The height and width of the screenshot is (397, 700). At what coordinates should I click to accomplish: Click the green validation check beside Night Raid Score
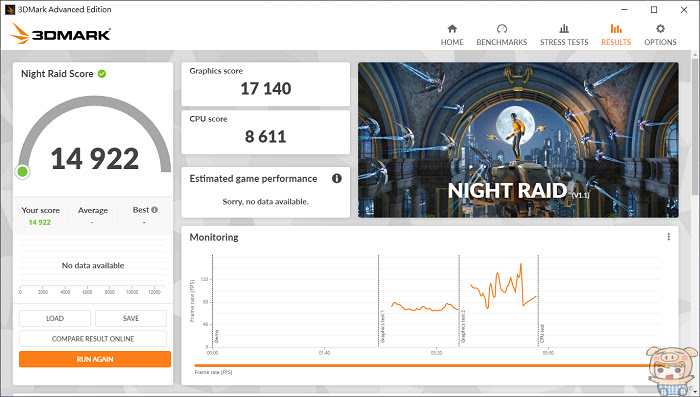click(102, 74)
